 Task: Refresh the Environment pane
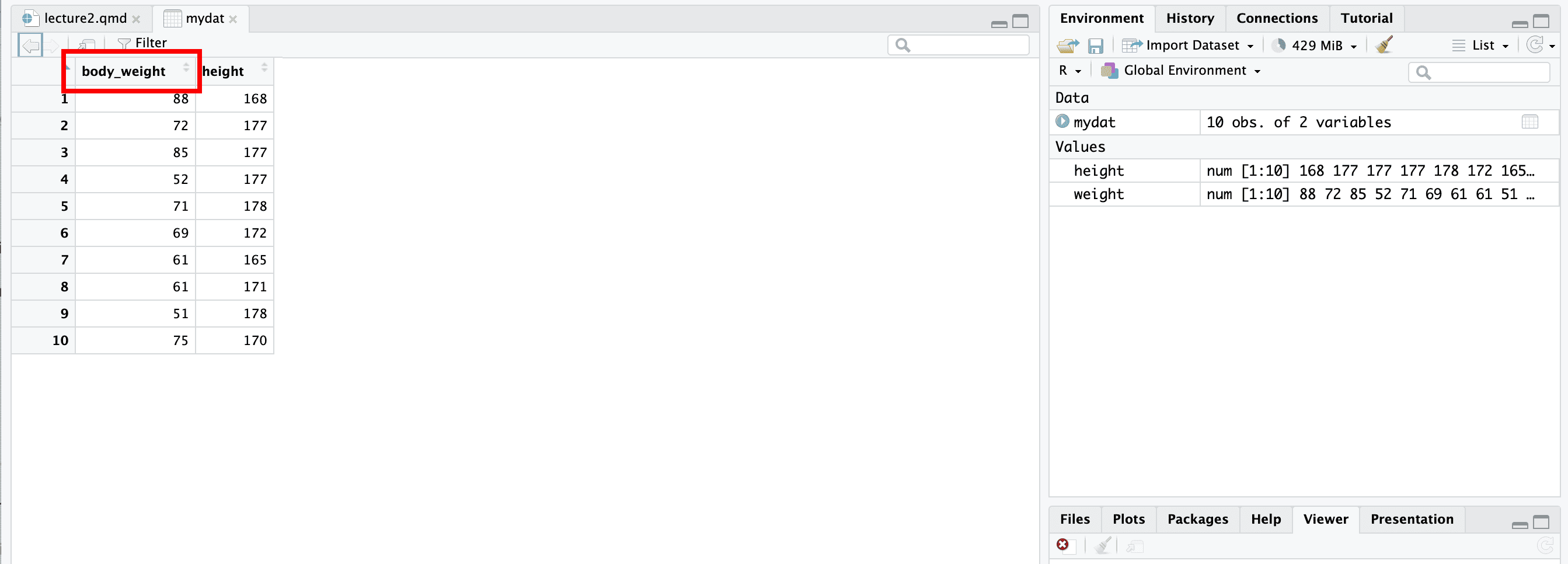point(1535,45)
